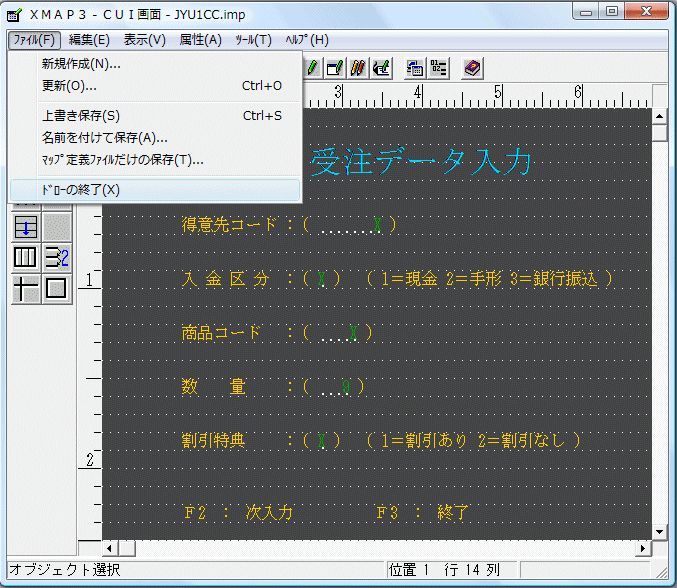The width and height of the screenshot is (677, 588).
Task: Choose 上書き保存(S) menu entry
Action: tap(155, 116)
